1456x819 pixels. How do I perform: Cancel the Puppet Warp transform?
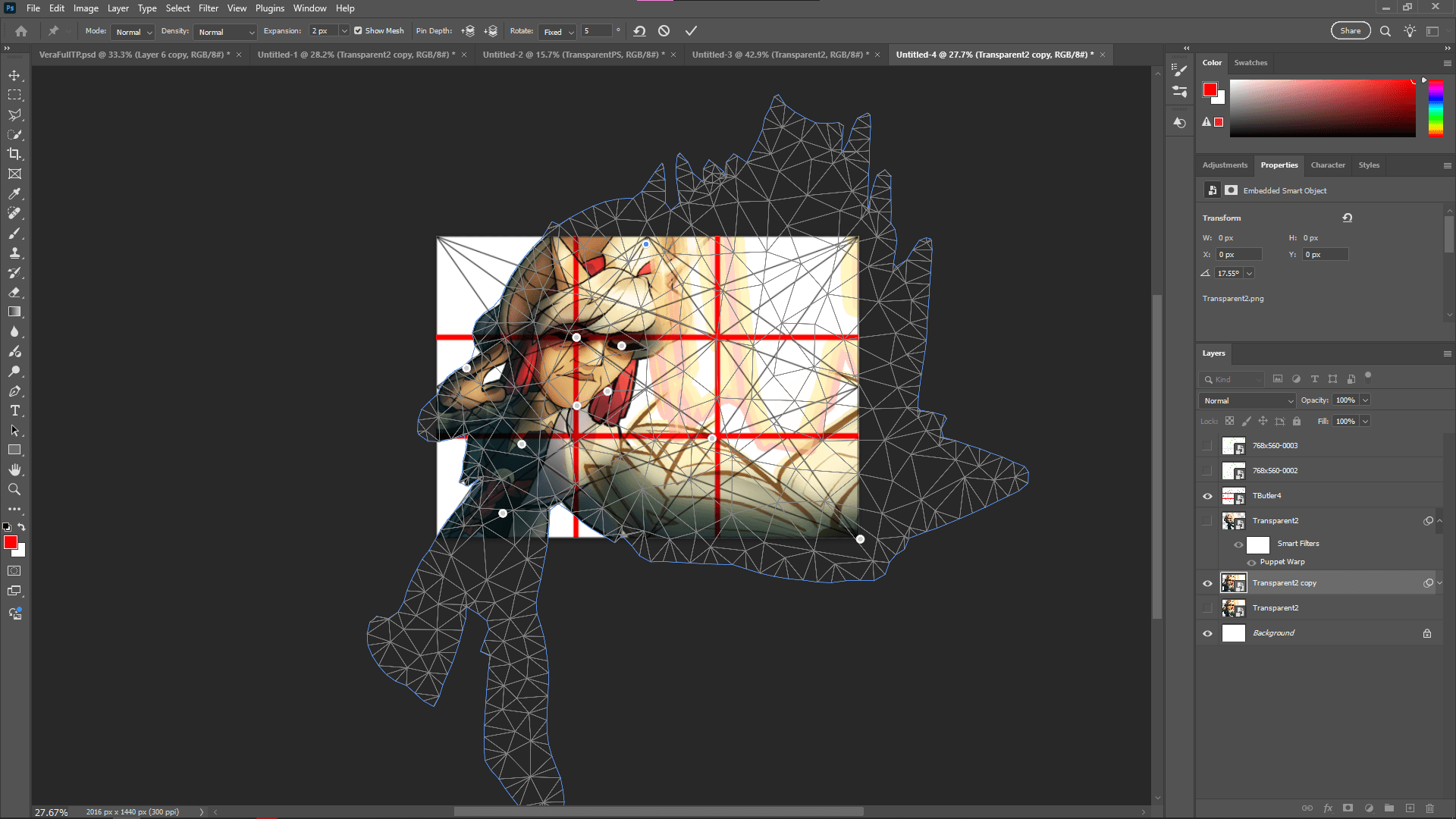click(x=664, y=30)
